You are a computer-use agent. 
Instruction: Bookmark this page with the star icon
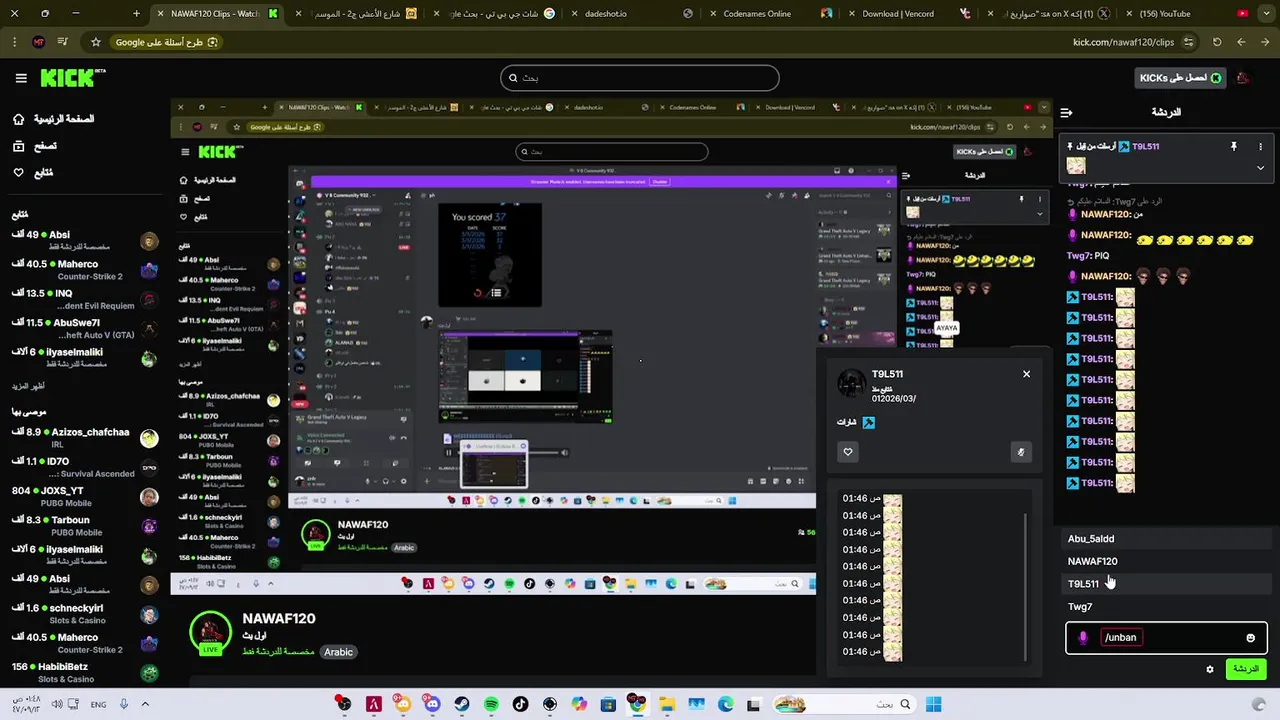pos(96,42)
